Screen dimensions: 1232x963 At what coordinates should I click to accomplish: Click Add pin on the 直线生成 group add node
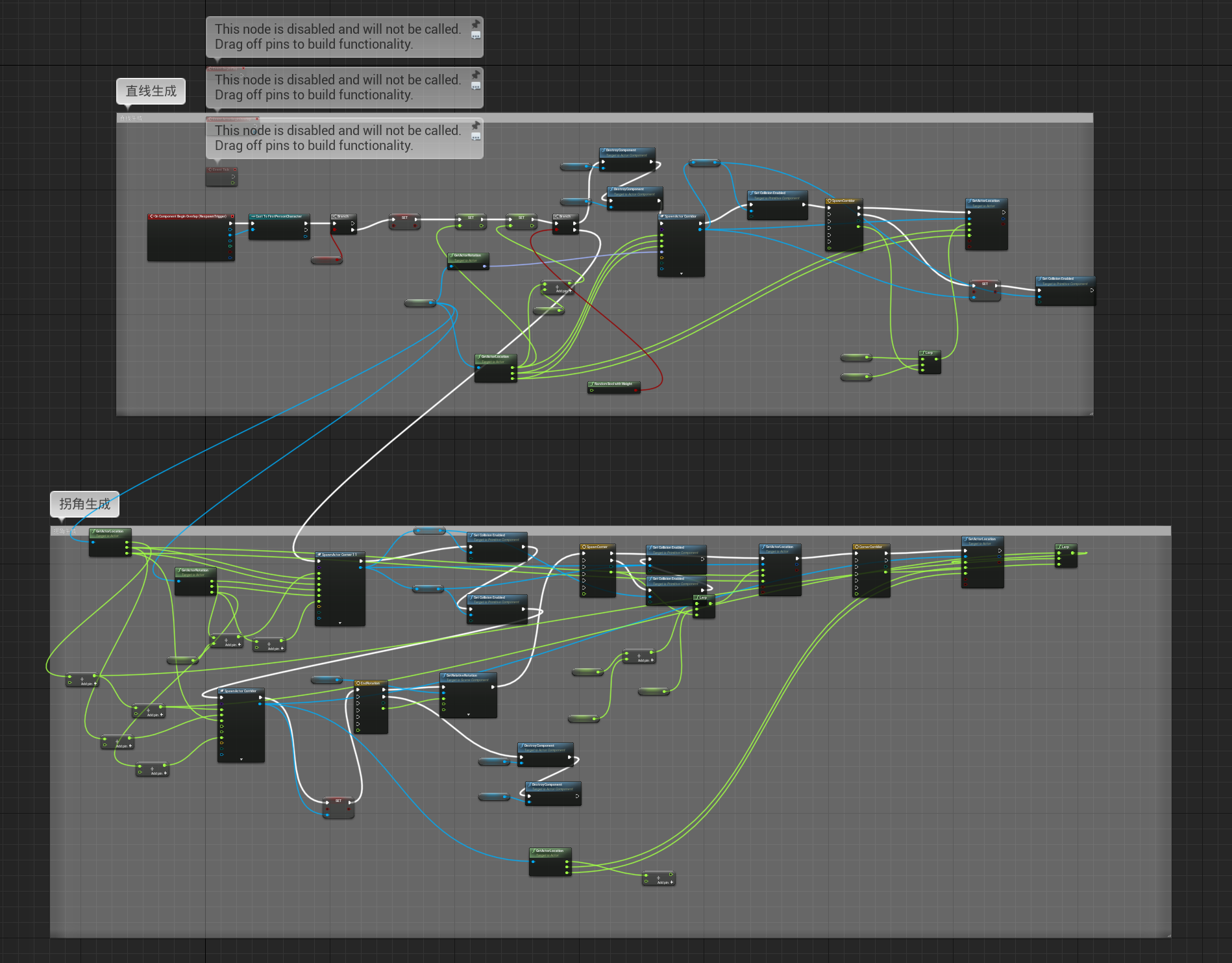[x=563, y=291]
